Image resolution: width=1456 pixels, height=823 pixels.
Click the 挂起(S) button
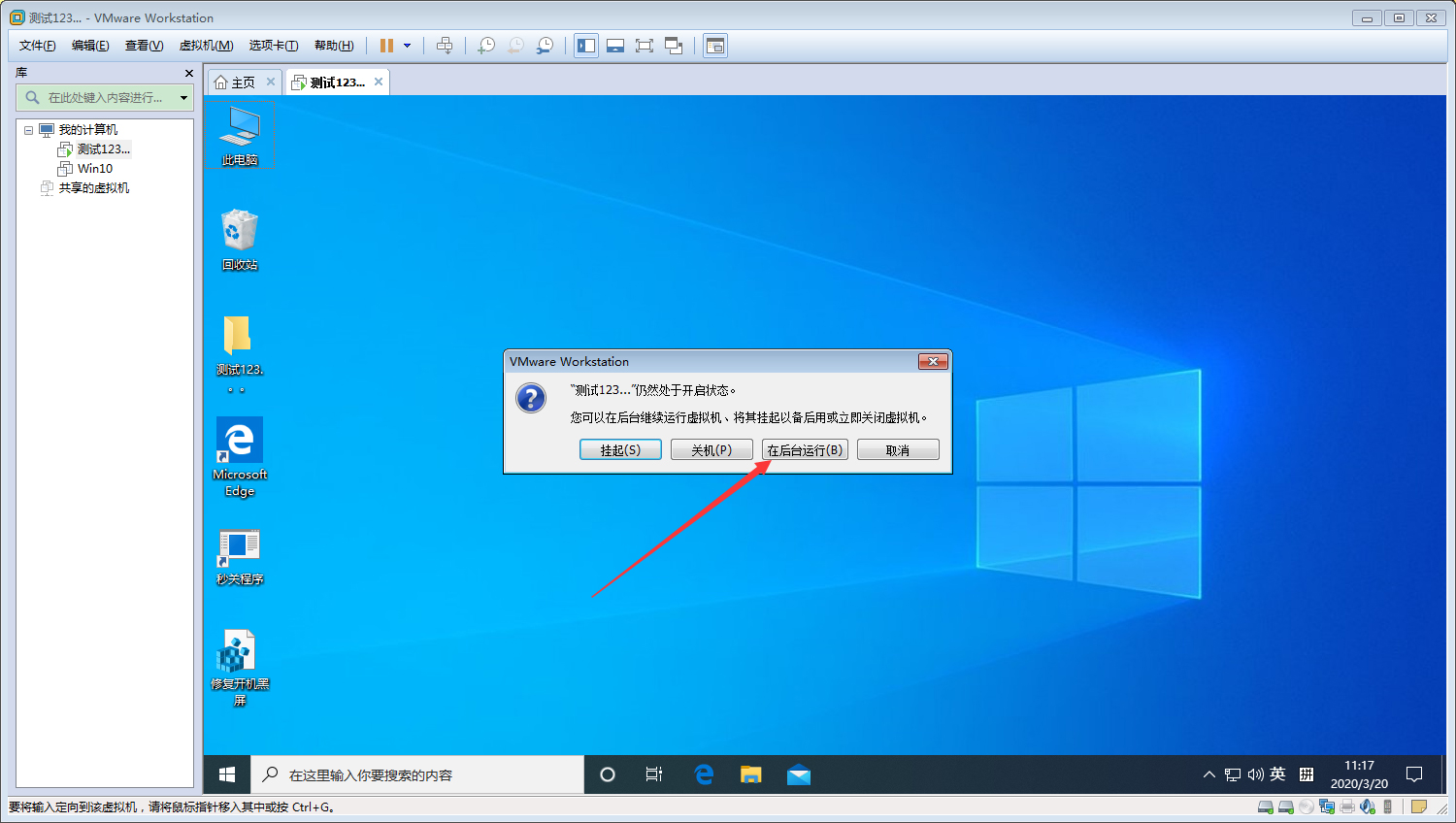(x=620, y=448)
